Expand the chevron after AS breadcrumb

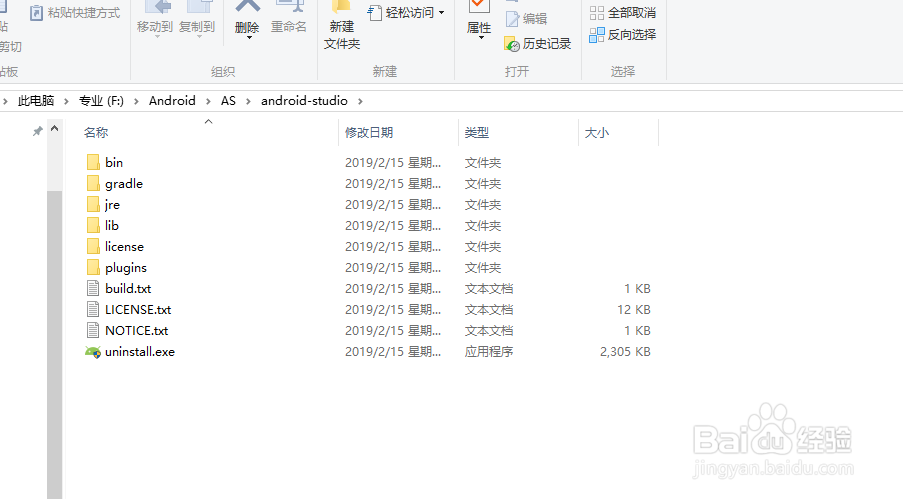248,101
